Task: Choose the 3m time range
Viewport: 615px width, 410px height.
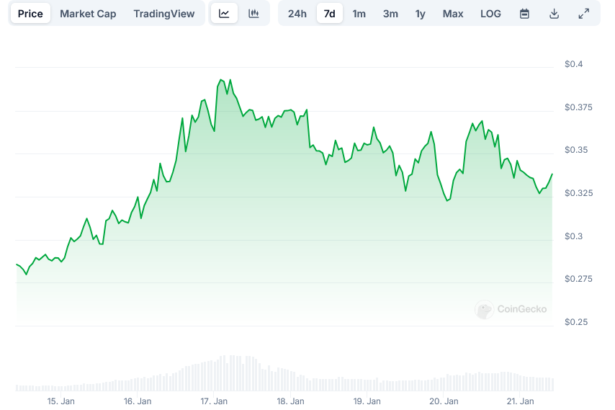Action: point(390,14)
